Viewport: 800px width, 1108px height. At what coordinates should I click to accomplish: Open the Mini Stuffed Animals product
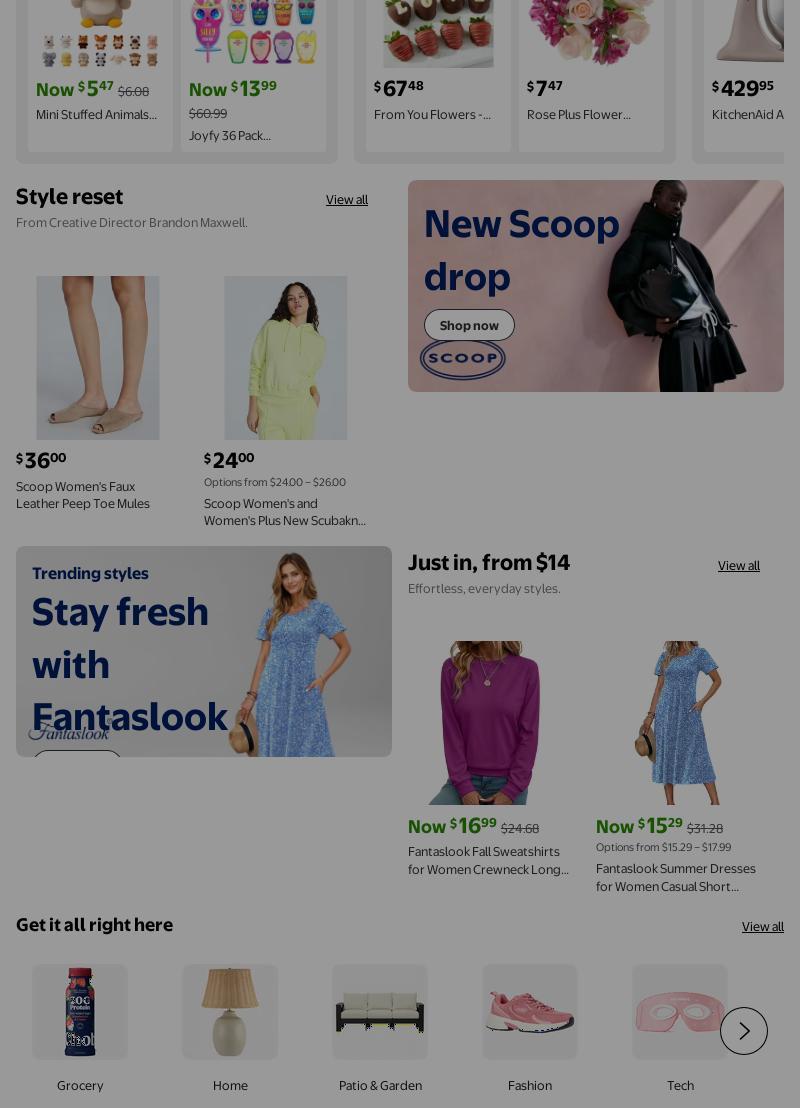[x=96, y=114]
